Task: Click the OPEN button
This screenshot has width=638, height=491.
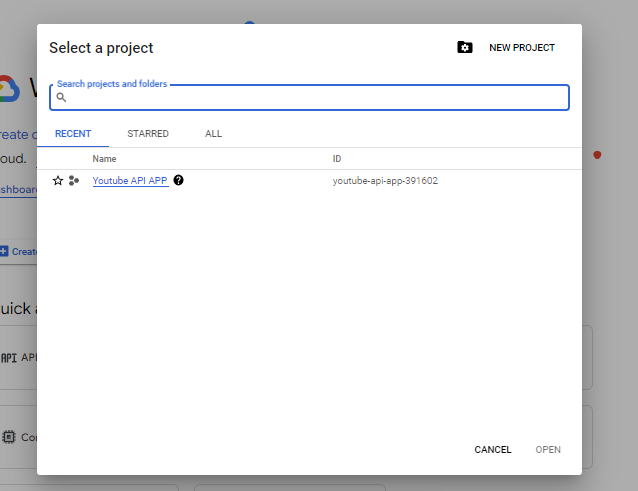Action: coord(548,450)
